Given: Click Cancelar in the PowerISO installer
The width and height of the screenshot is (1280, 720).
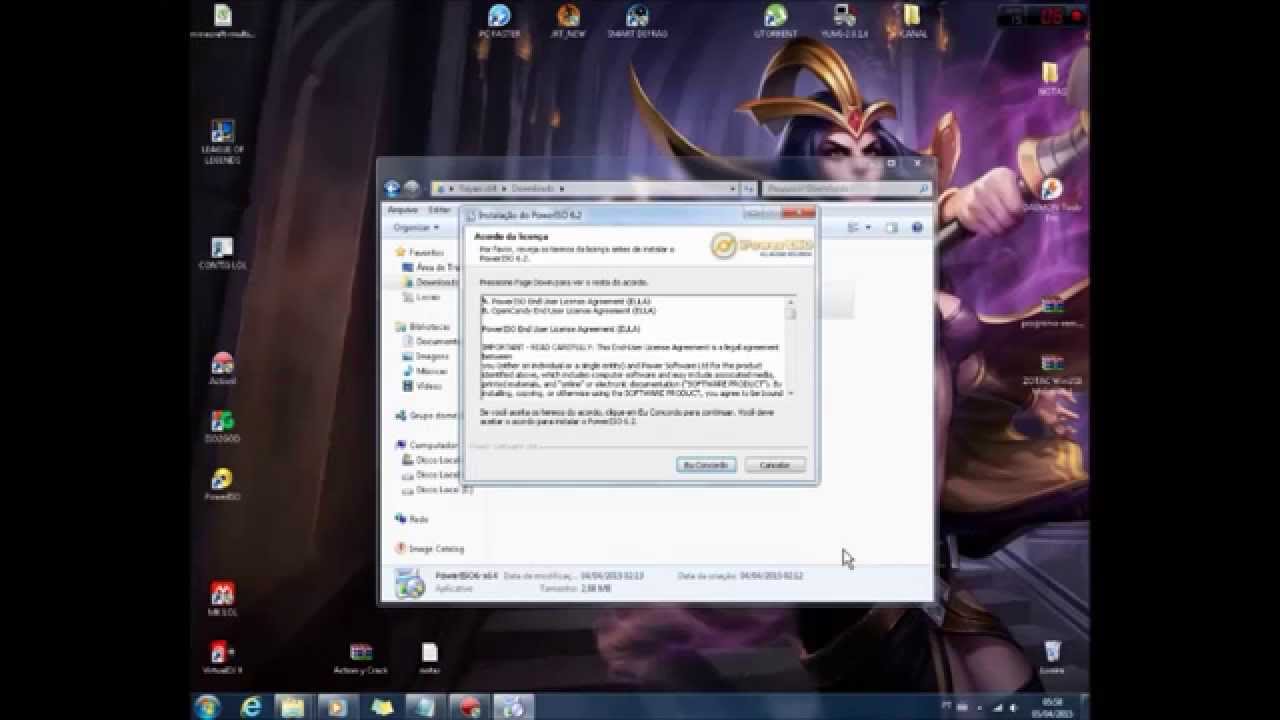Looking at the screenshot, I should click(x=775, y=465).
